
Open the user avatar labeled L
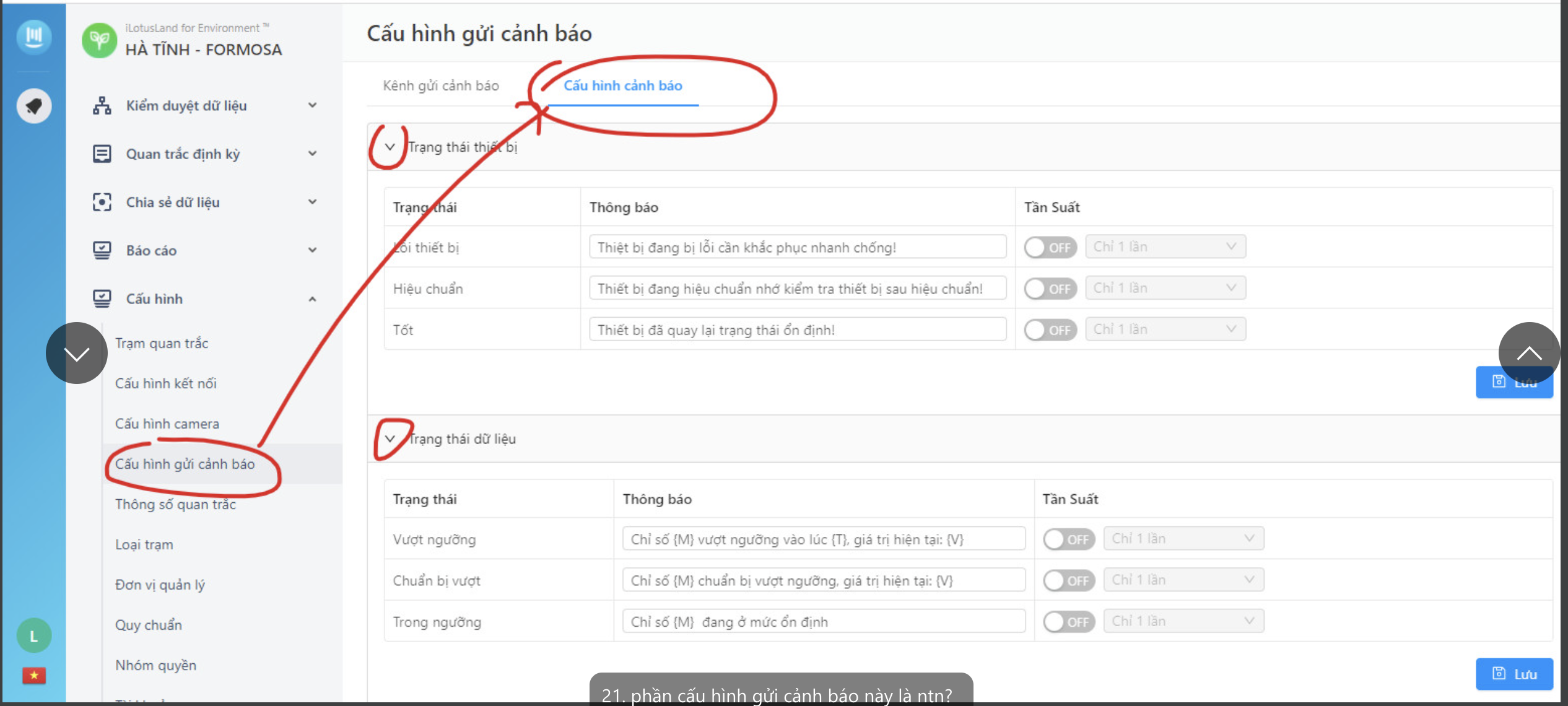(x=34, y=635)
